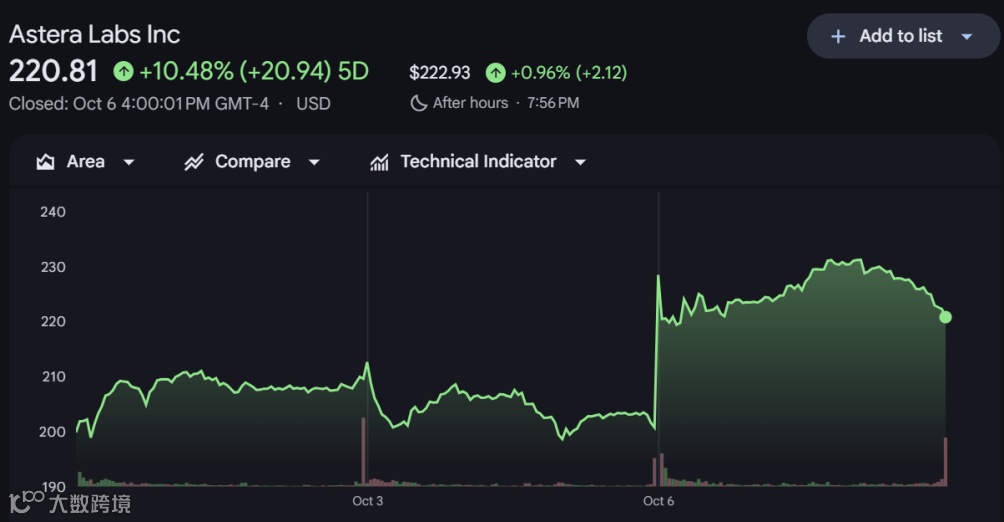Click the Compare trend lines icon
1004x522 pixels.
[194, 162]
